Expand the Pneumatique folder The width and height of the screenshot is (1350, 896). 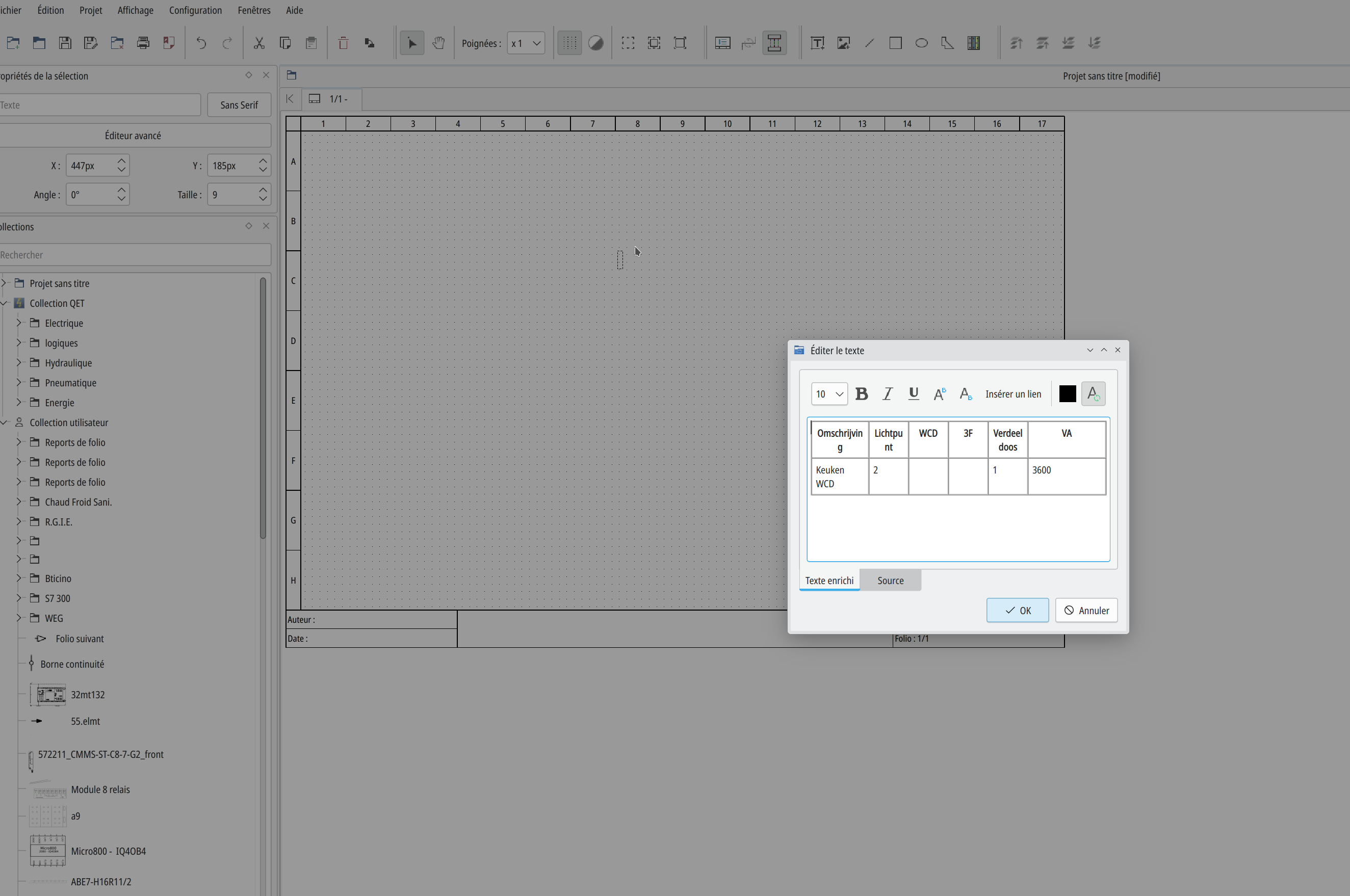pyautogui.click(x=19, y=382)
